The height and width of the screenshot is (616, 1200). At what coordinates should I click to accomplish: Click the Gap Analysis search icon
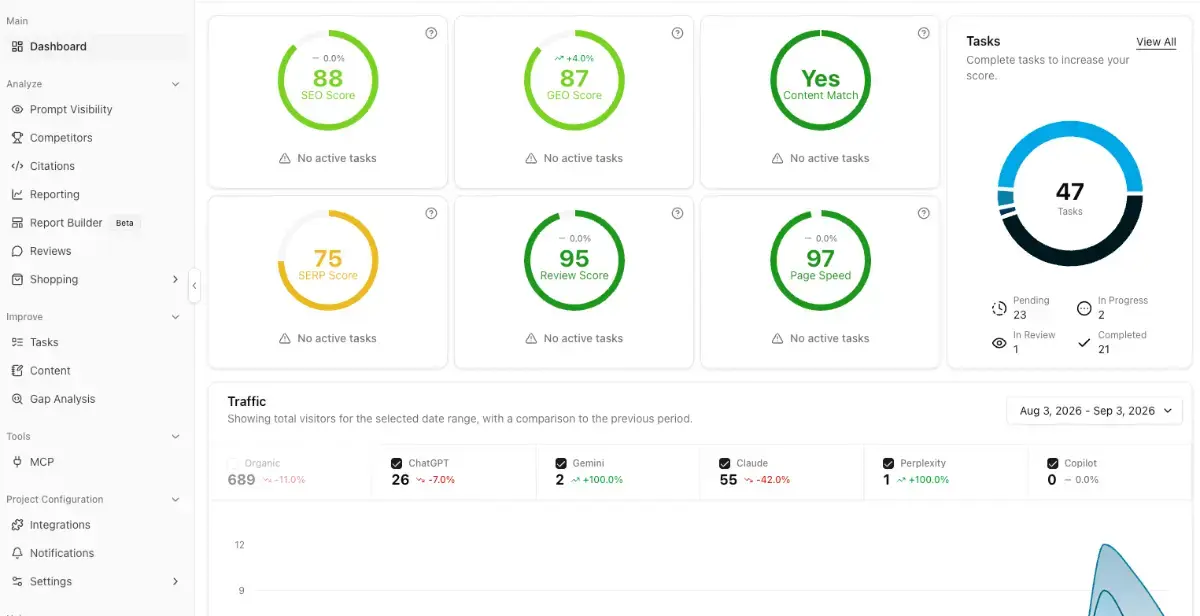click(x=17, y=399)
